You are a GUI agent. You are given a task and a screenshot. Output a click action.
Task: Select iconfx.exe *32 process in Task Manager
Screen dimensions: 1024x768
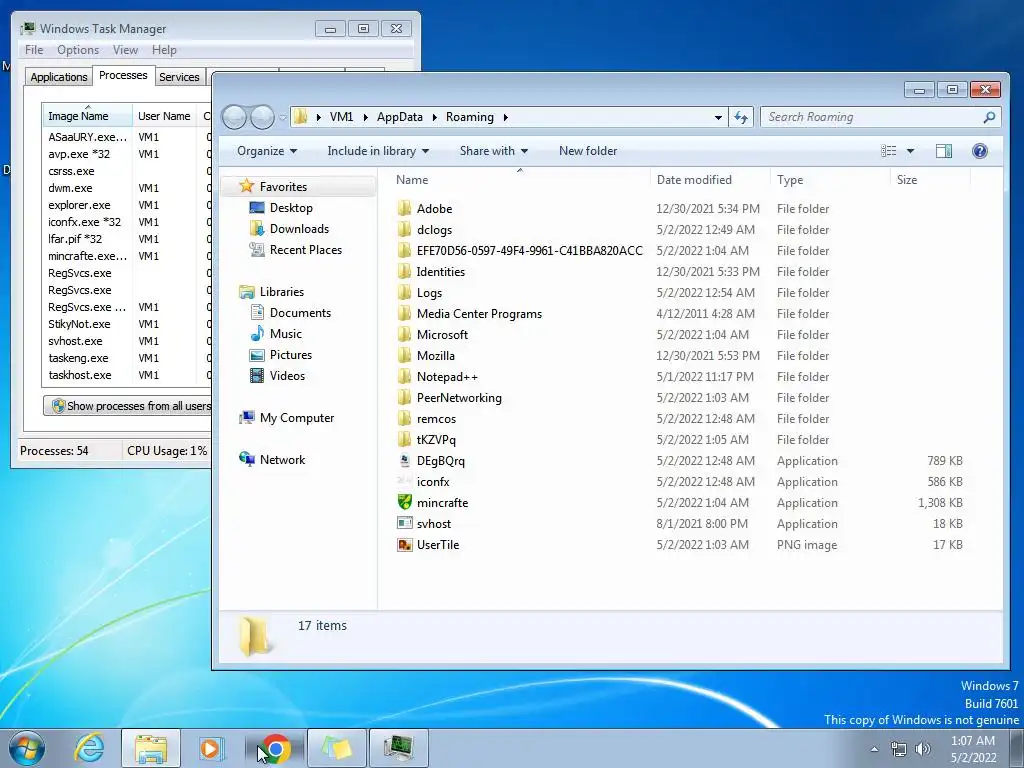coord(84,221)
